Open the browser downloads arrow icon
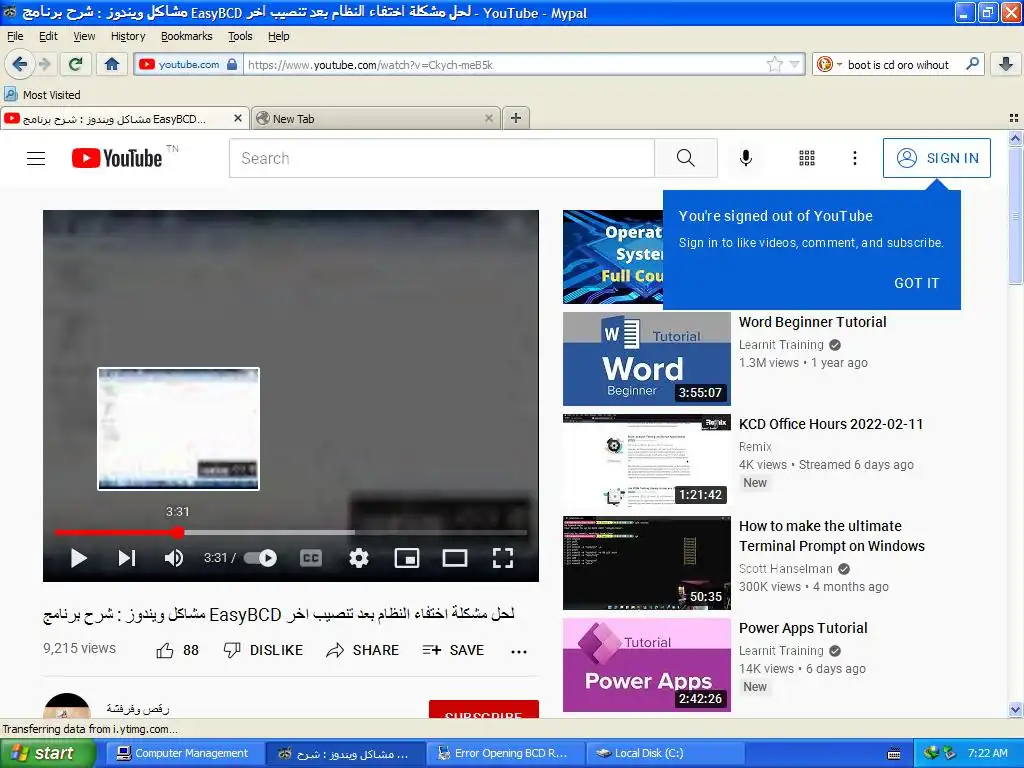This screenshot has height=768, width=1024. (x=1006, y=64)
